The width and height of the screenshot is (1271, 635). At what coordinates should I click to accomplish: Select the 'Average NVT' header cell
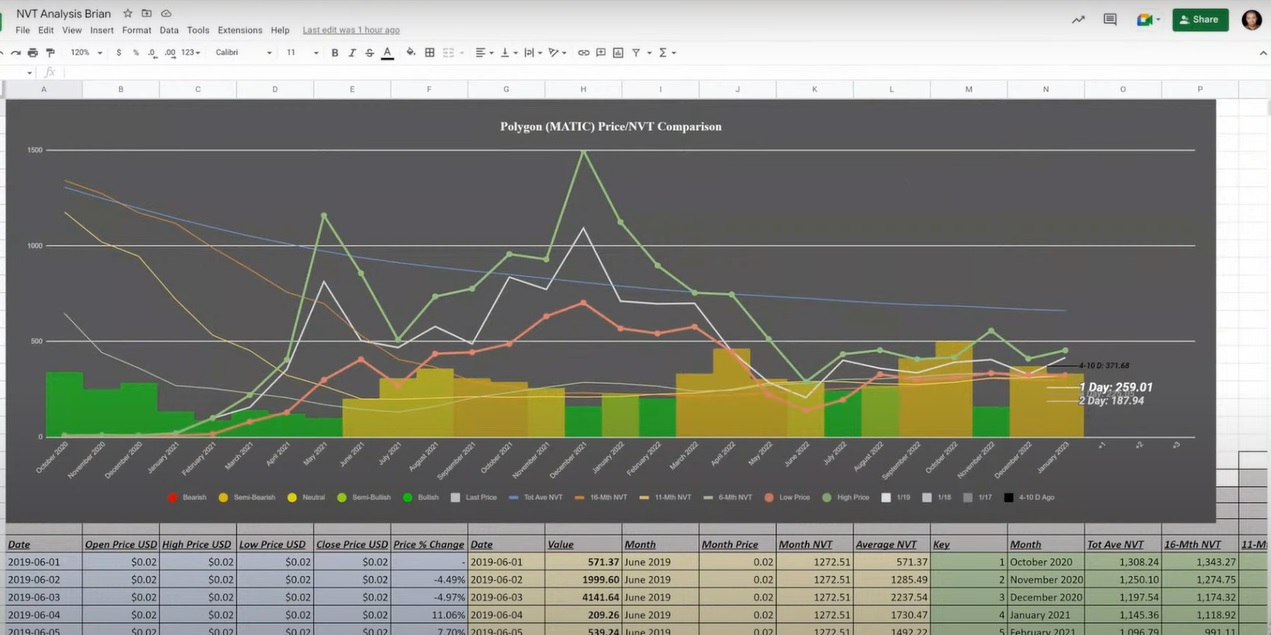[891, 545]
